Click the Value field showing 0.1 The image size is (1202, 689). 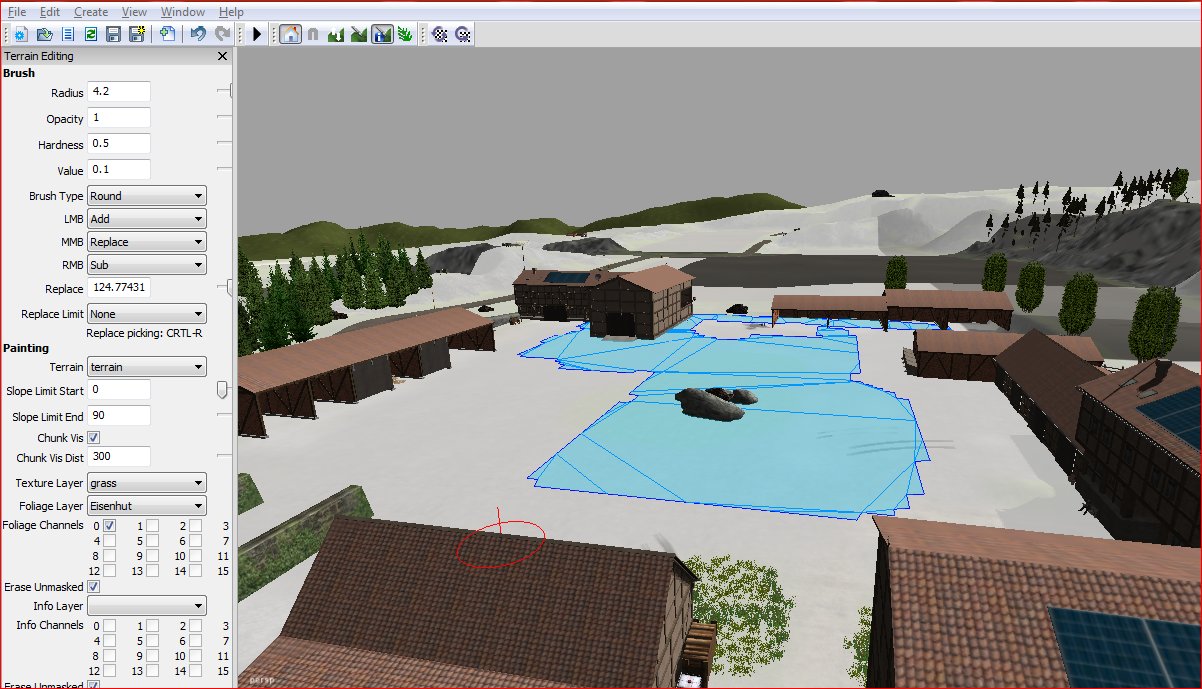point(119,170)
